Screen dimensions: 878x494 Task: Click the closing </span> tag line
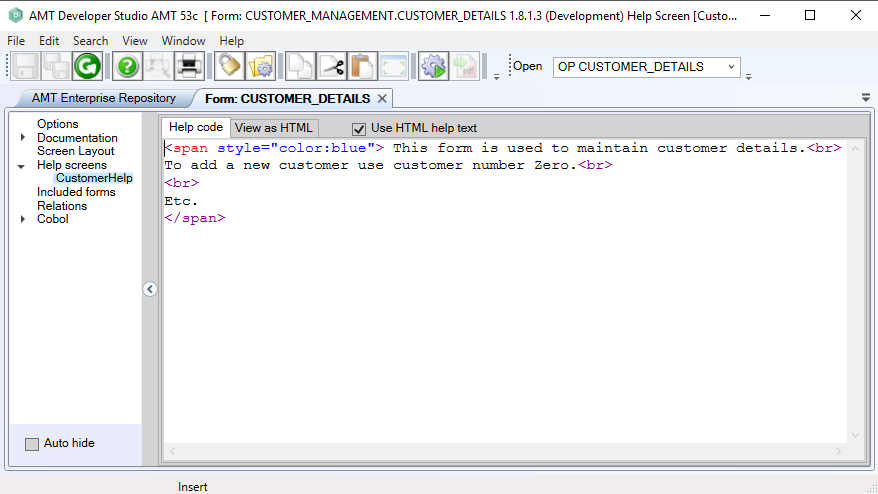195,218
